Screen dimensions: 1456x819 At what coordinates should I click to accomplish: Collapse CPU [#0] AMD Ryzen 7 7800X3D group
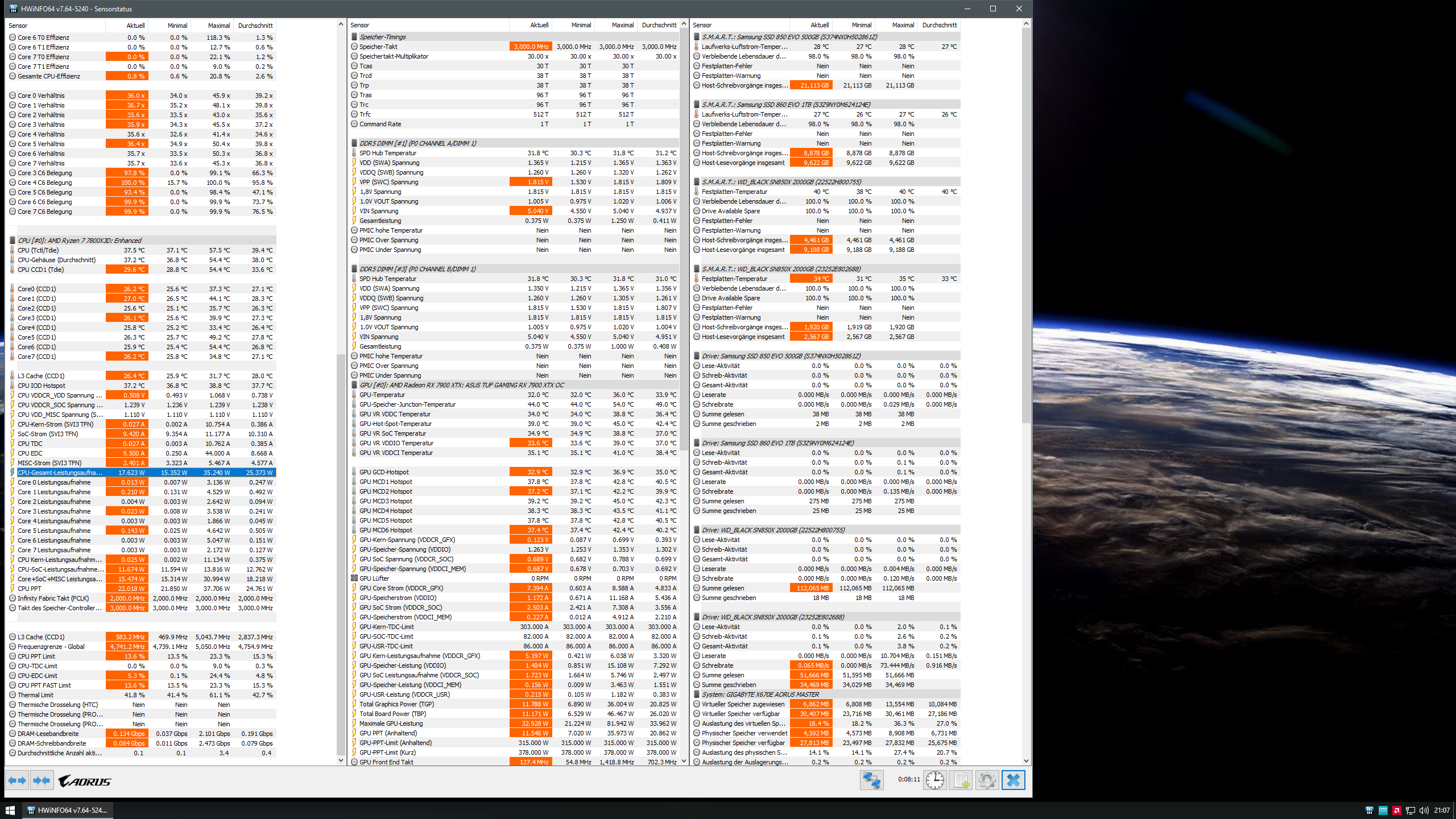pyautogui.click(x=80, y=241)
